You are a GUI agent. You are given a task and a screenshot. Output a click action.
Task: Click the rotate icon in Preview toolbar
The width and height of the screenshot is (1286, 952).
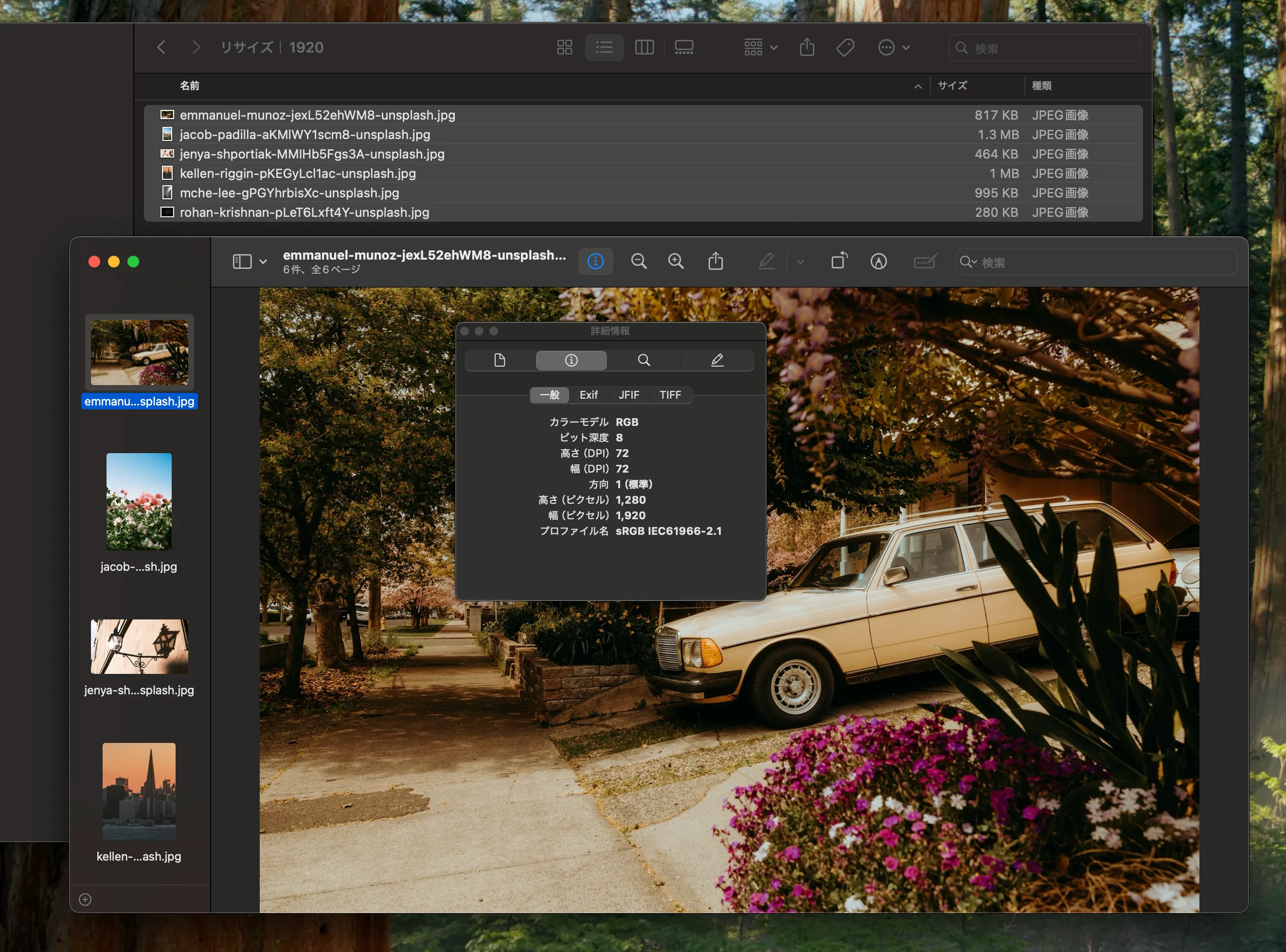(839, 261)
